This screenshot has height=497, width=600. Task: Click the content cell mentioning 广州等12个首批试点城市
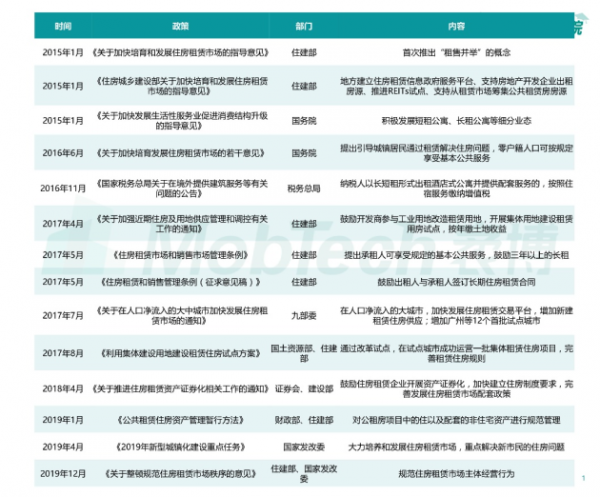tap(456, 316)
